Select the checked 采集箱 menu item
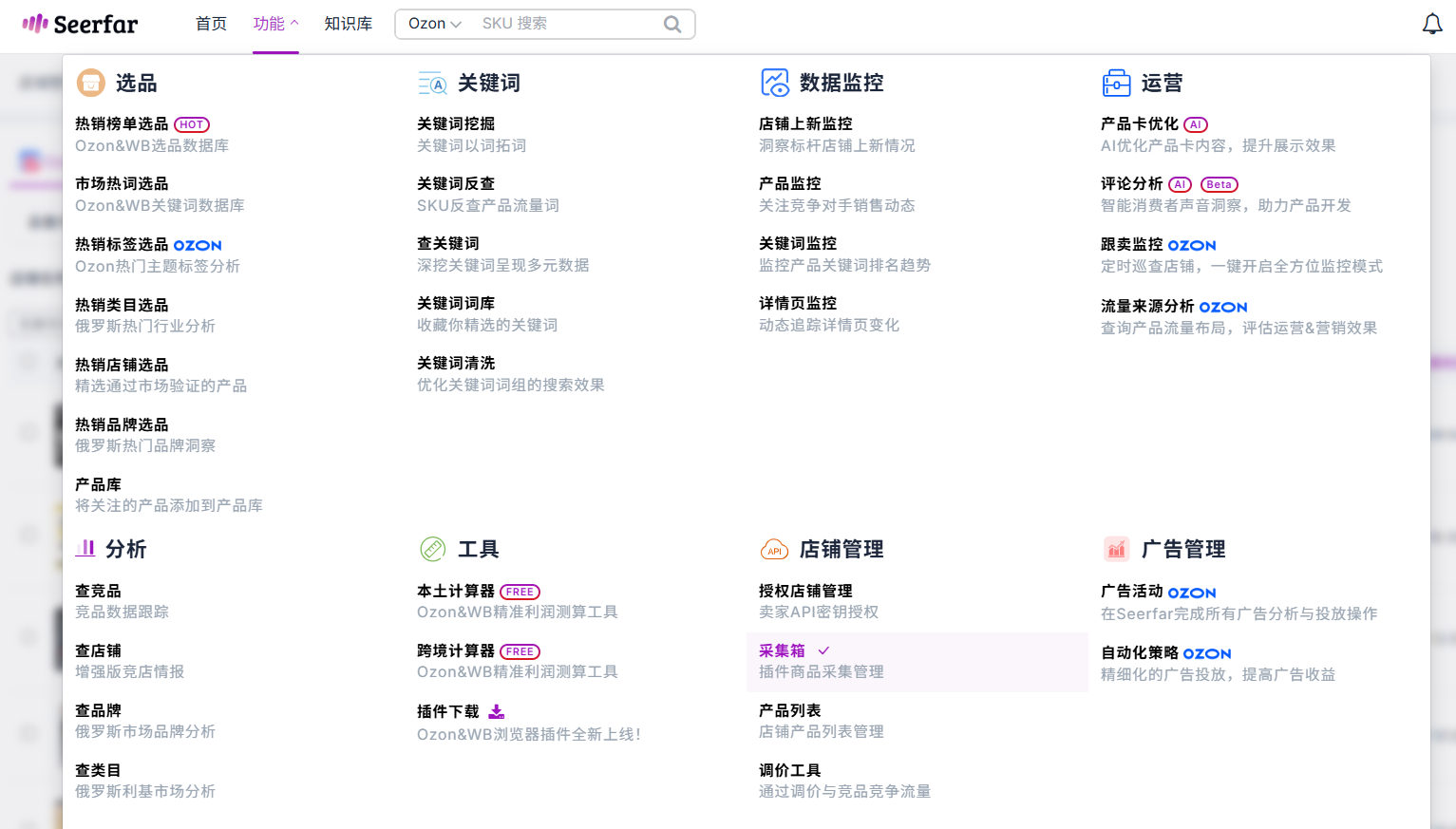The width and height of the screenshot is (1456, 829). 783,651
